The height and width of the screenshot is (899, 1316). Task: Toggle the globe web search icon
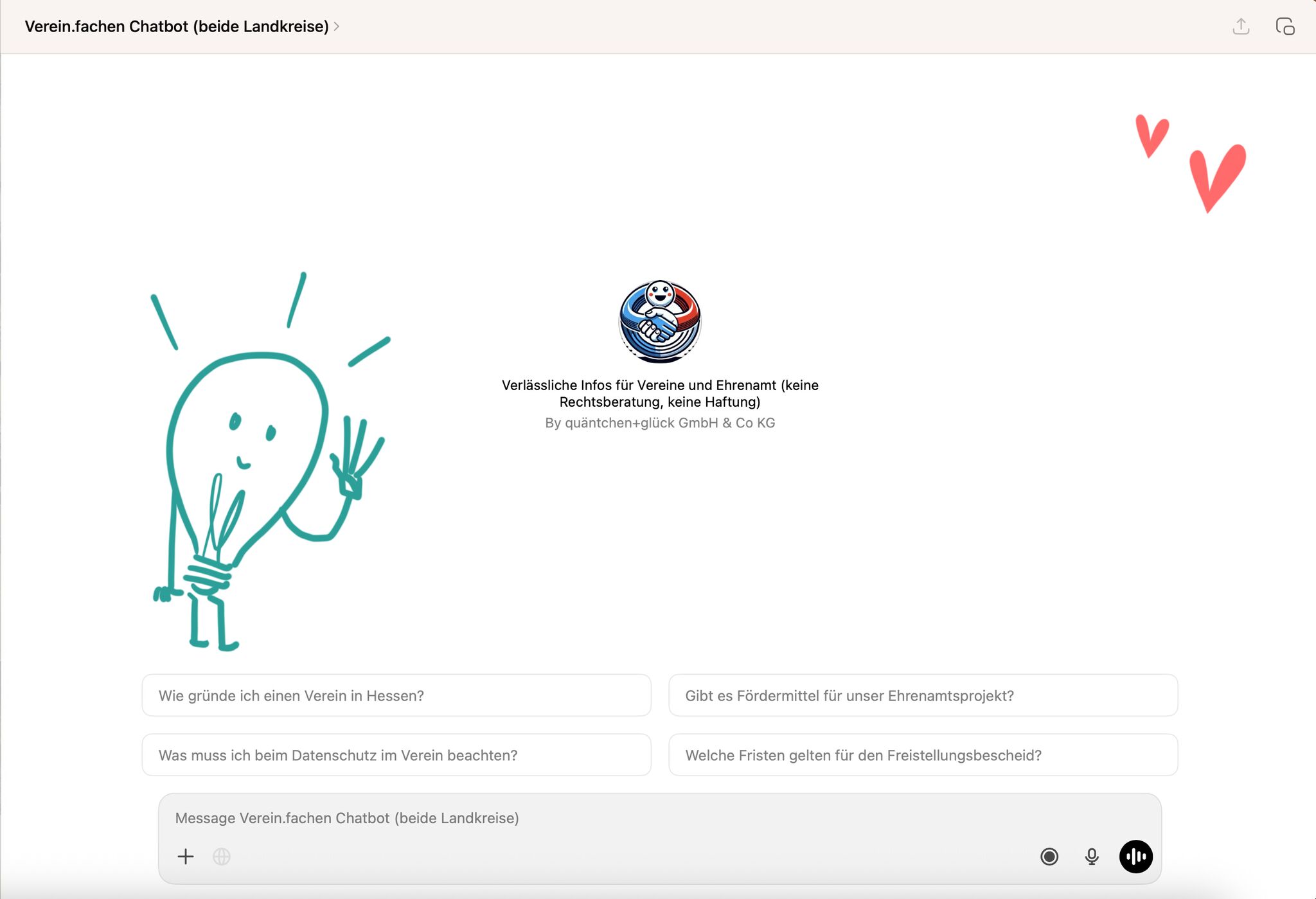pos(222,856)
